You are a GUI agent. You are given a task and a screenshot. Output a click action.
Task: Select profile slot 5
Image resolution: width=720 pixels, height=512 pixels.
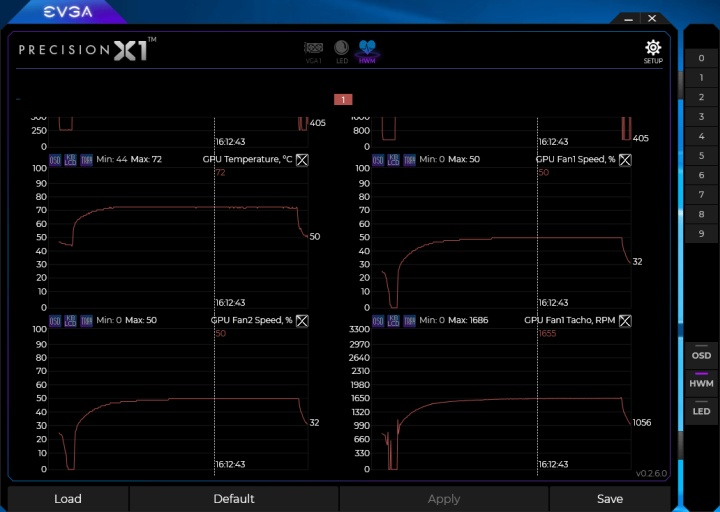(701, 156)
